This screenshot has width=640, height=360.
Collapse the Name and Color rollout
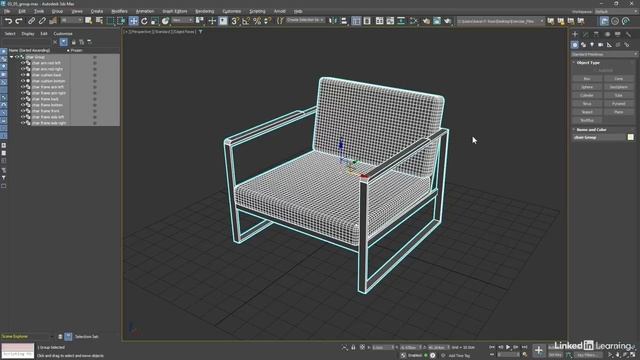[591, 129]
